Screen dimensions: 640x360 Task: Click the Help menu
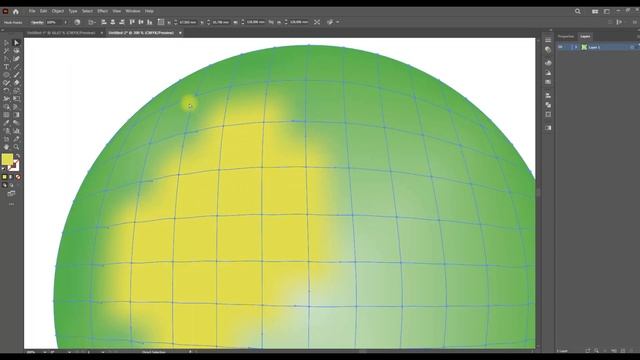pos(149,11)
